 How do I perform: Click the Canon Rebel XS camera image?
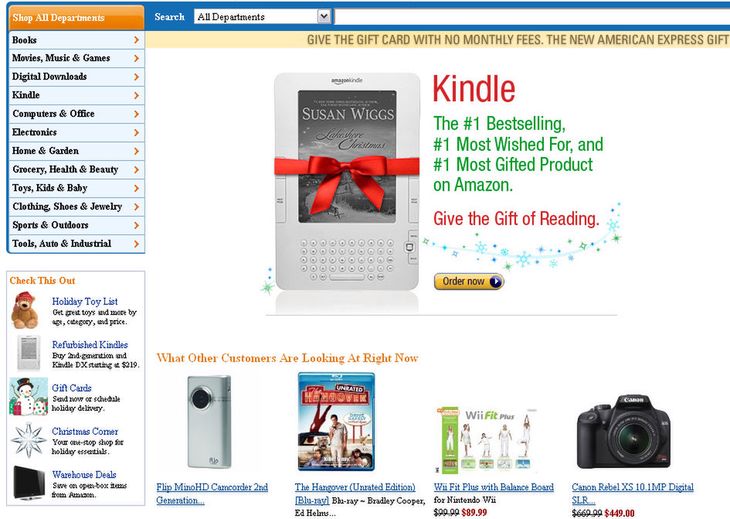624,431
